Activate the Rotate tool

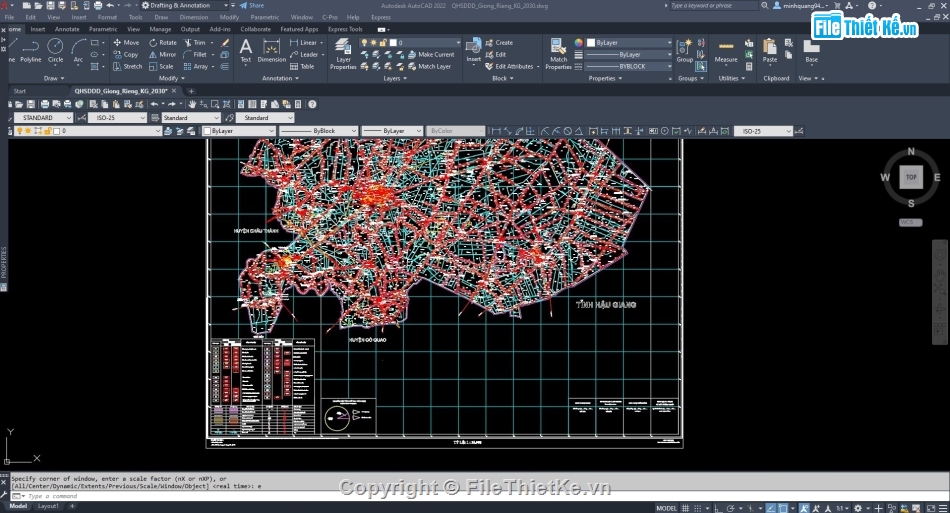(163, 42)
